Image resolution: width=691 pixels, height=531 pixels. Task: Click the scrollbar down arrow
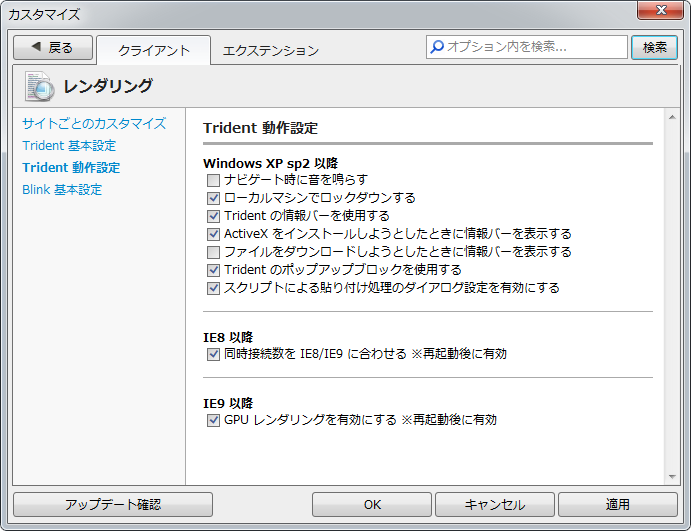pos(672,477)
